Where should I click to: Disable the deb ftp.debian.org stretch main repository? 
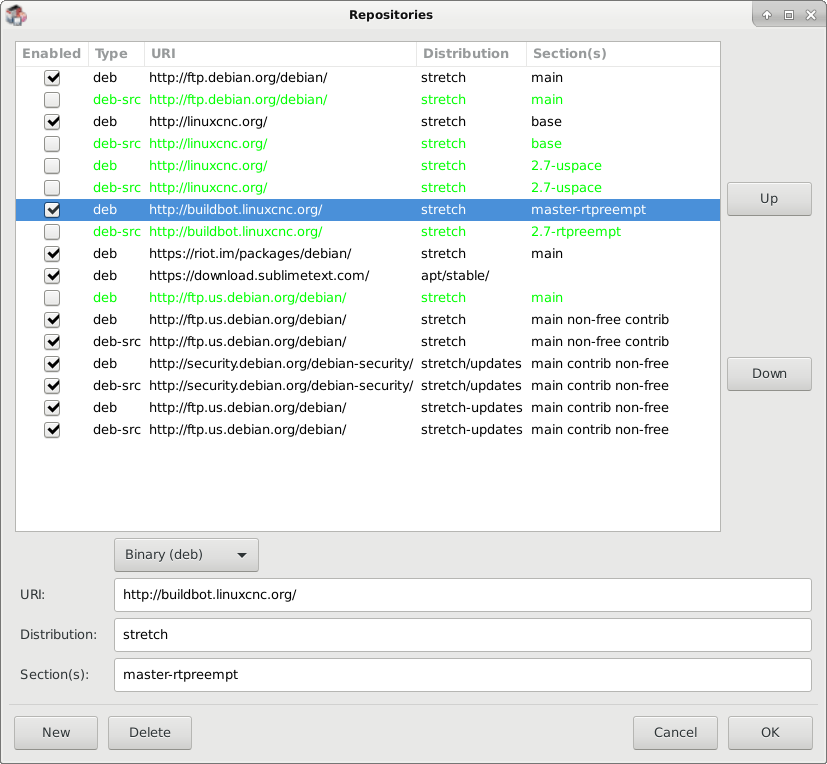tap(52, 78)
